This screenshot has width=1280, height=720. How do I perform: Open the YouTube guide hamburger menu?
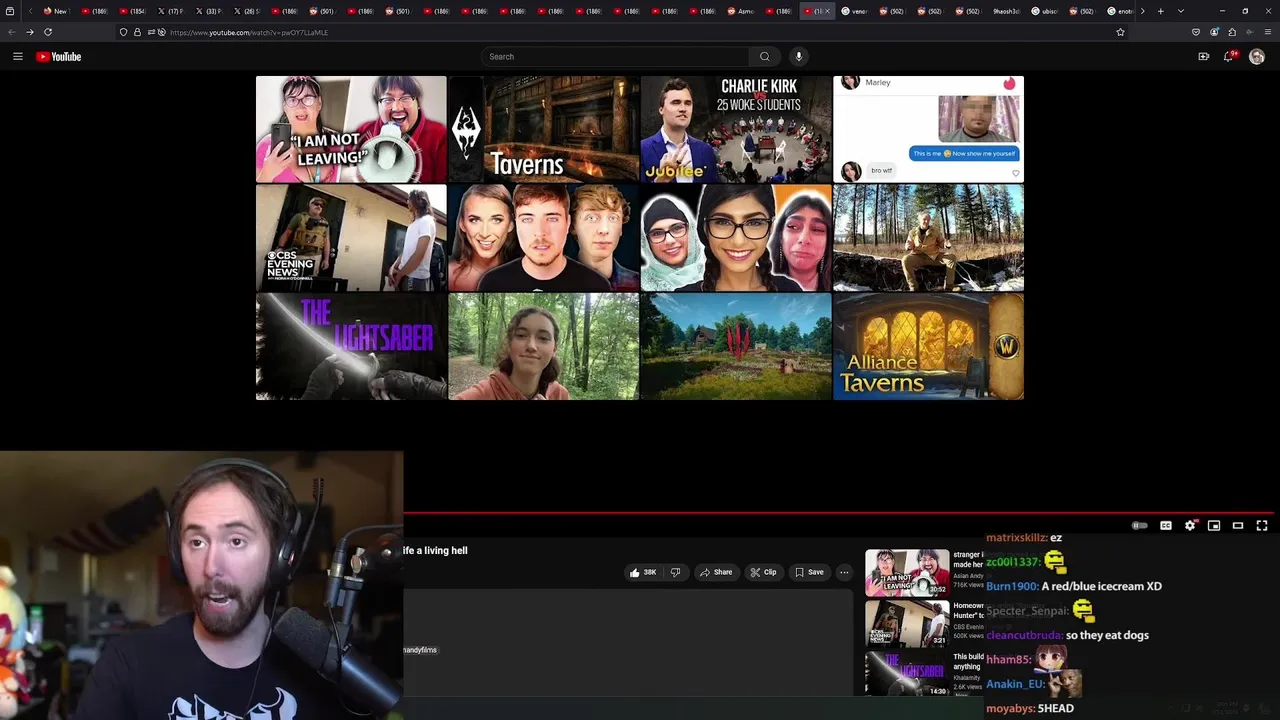tap(17, 57)
